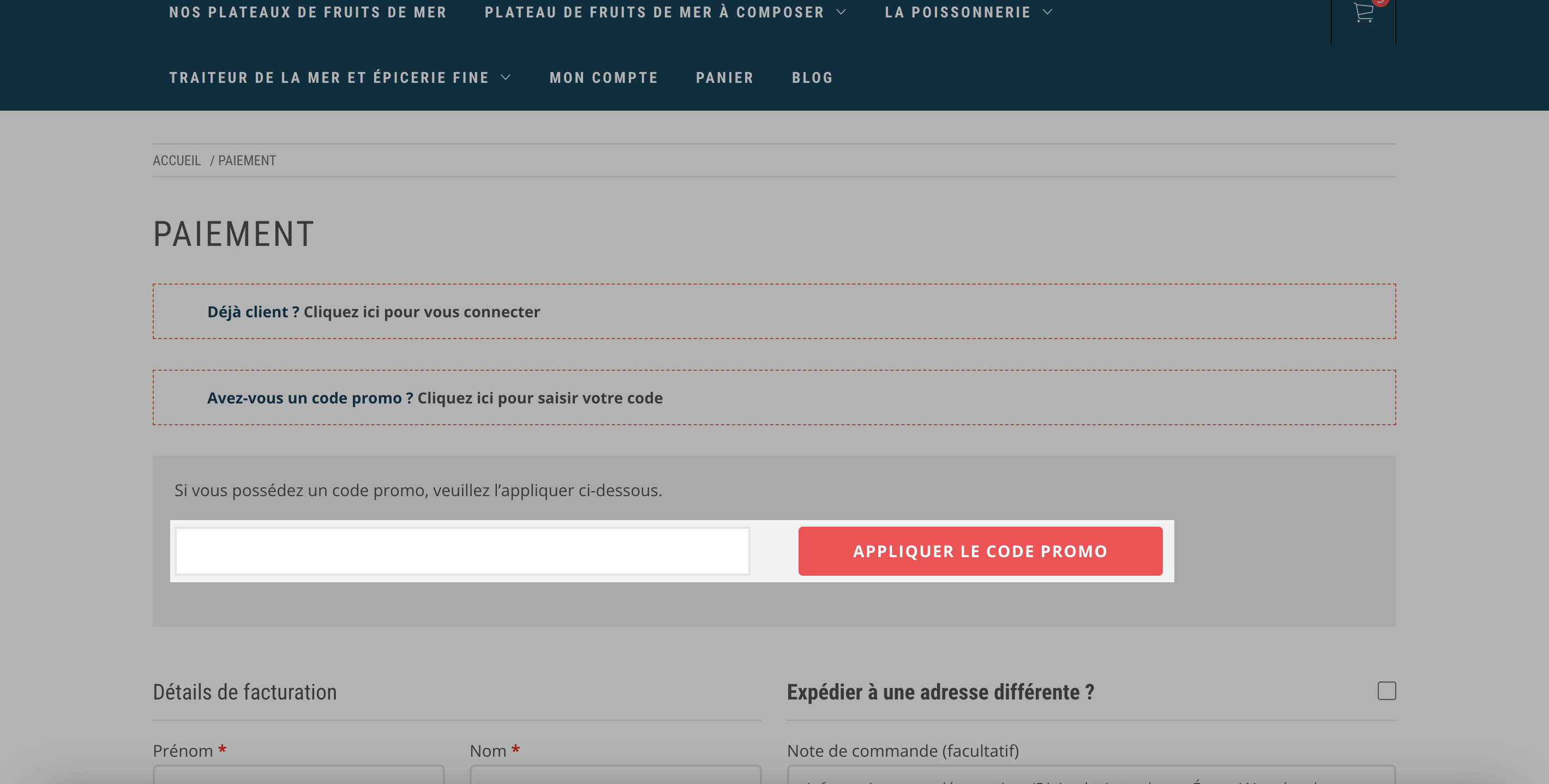The width and height of the screenshot is (1549, 784).
Task: Open the shopping cart icon
Action: [x=1363, y=12]
